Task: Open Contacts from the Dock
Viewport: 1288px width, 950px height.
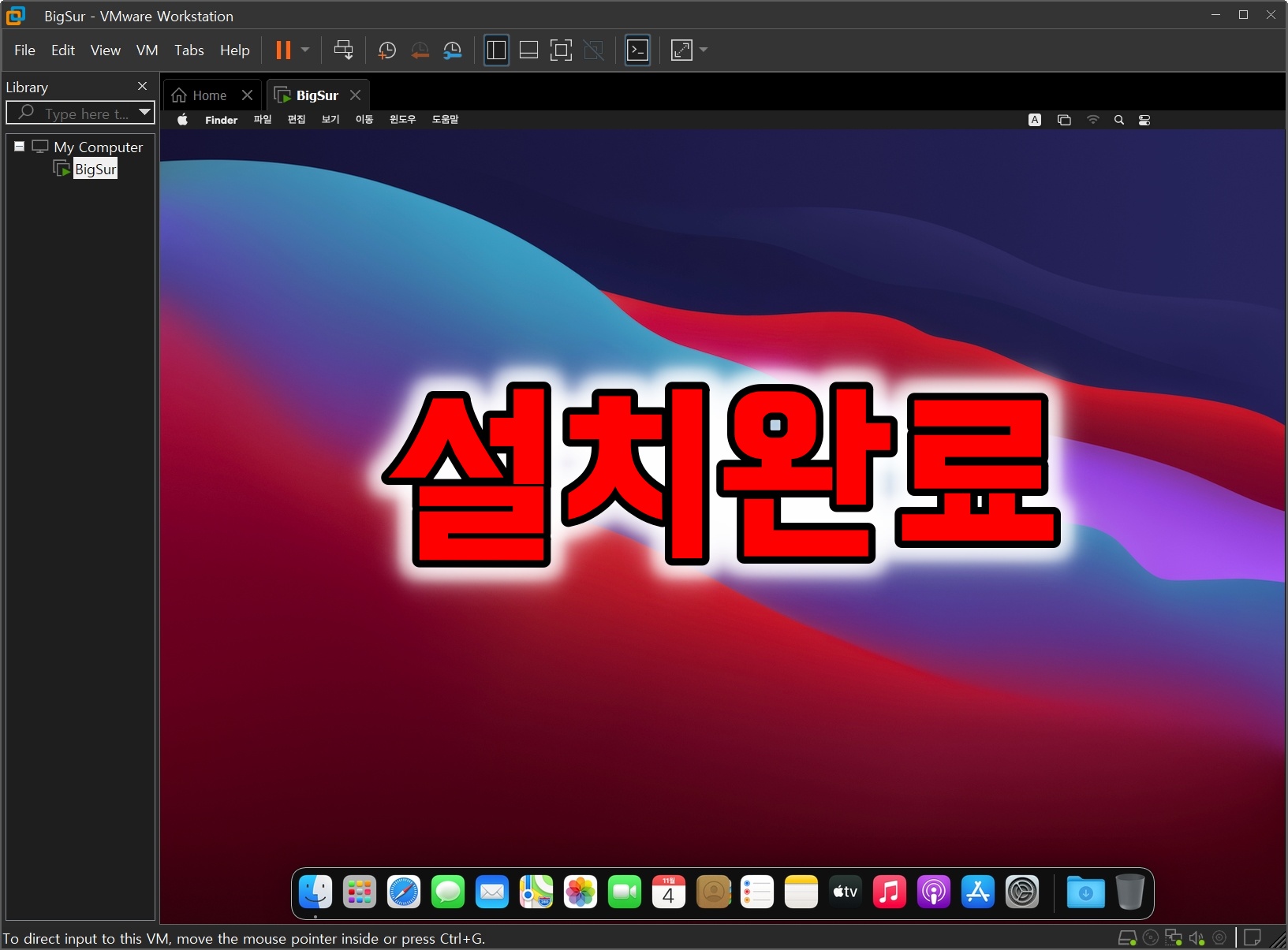Action: click(713, 892)
